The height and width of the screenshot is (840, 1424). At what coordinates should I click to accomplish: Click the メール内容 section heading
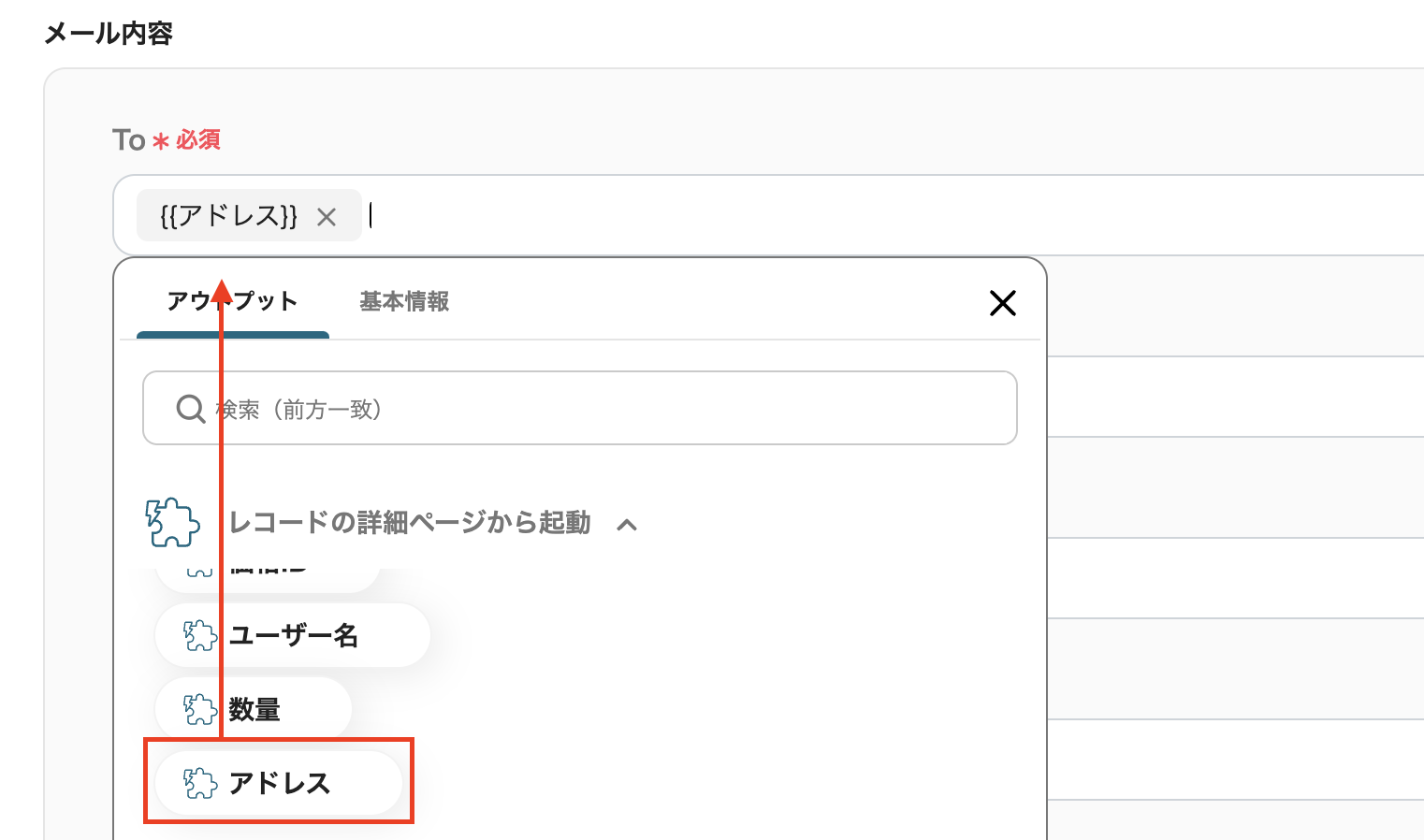109,34
